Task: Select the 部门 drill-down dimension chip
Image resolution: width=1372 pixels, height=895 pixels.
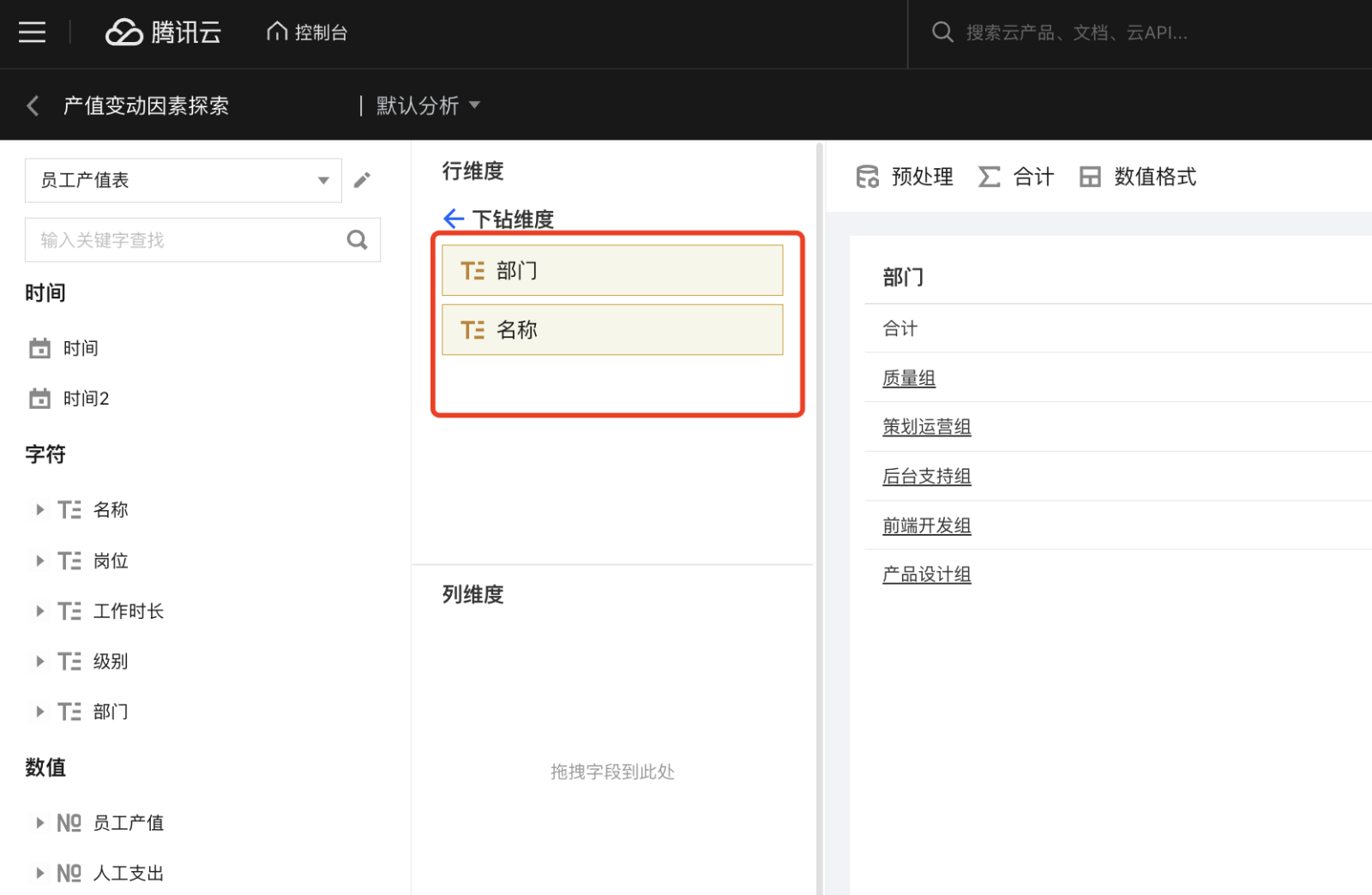Action: [612, 270]
